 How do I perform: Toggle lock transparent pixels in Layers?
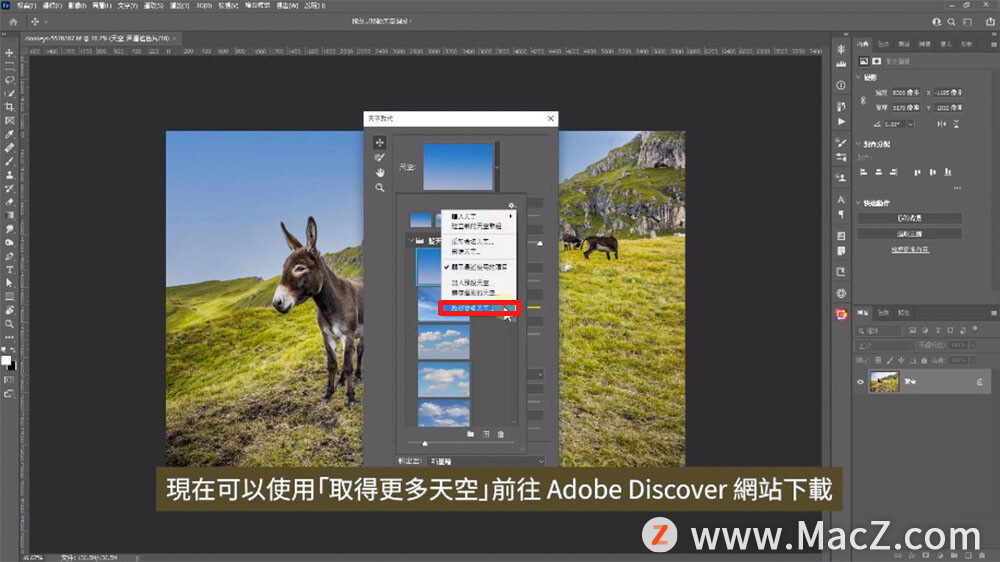878,360
